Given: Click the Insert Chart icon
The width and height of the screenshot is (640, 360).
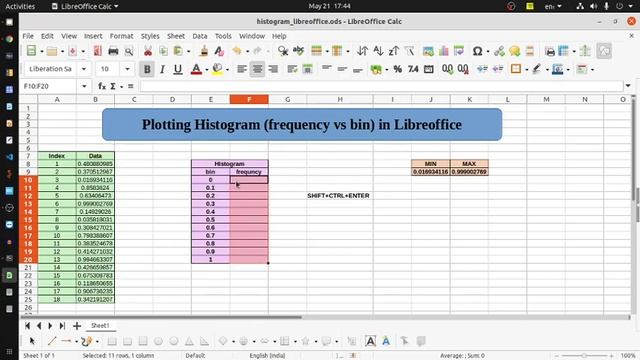Looking at the screenshot, I should click(x=444, y=51).
